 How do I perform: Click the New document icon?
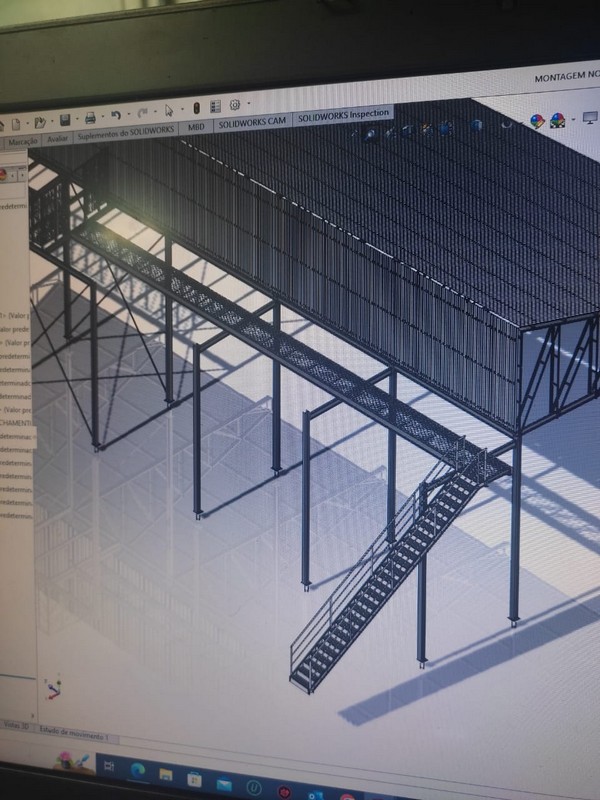tap(16, 124)
